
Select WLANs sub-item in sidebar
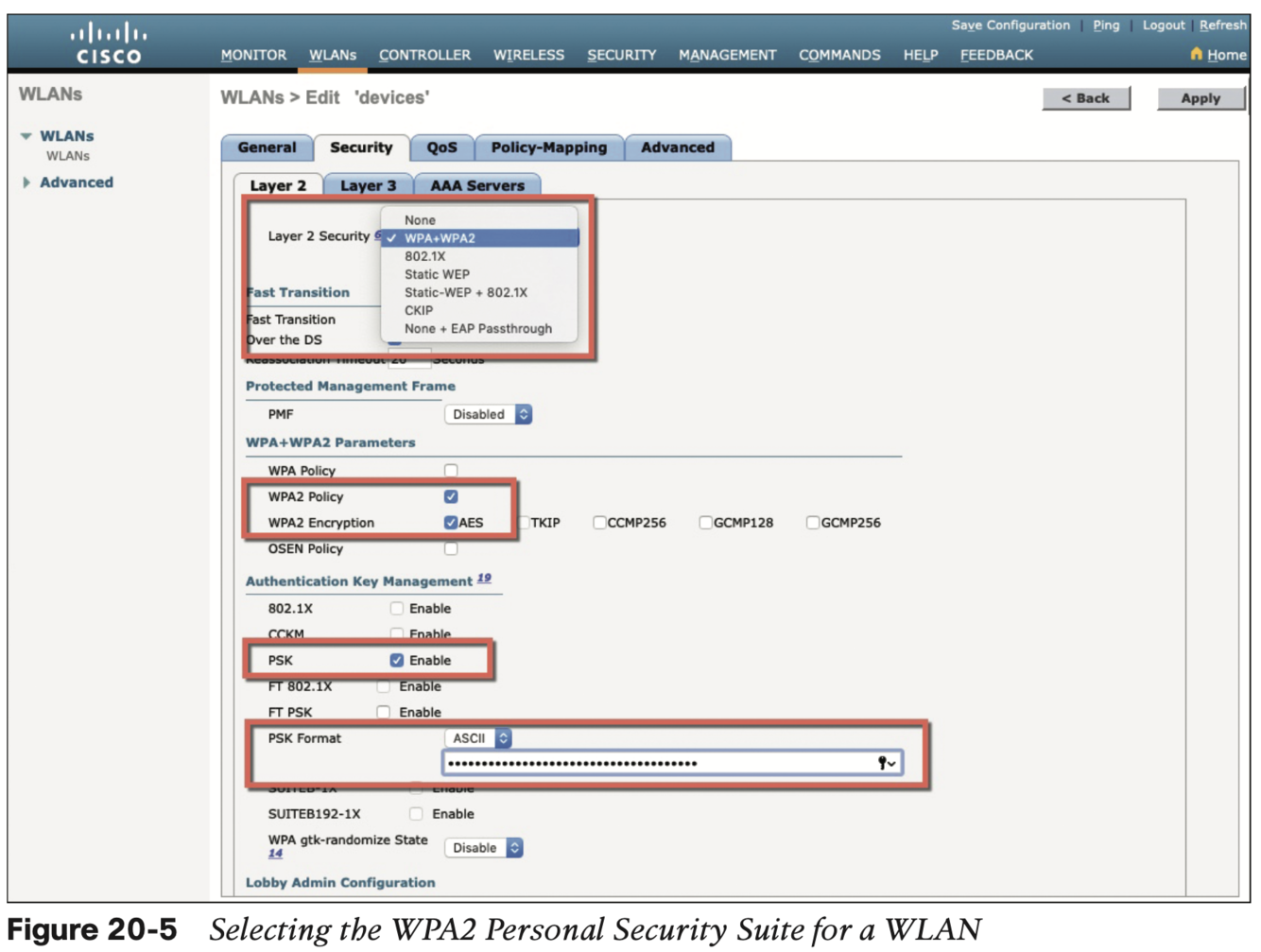click(x=68, y=156)
